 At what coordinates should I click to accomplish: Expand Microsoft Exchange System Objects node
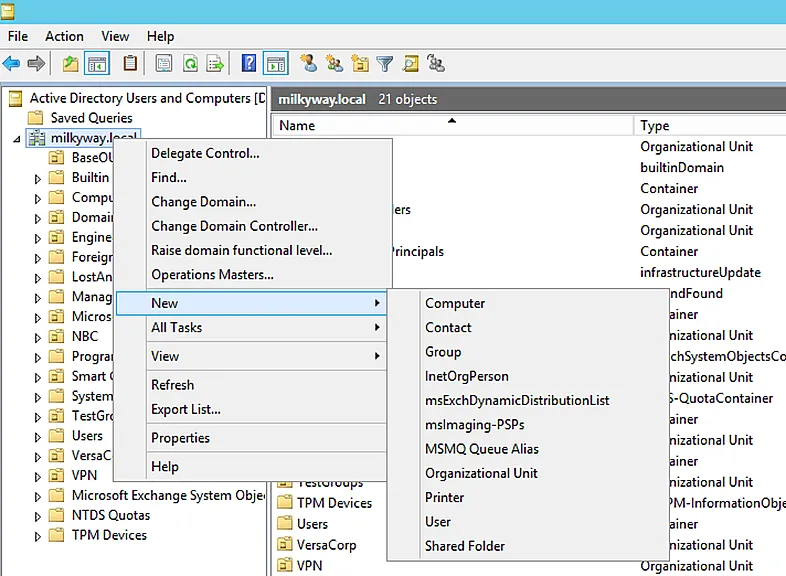click(x=38, y=497)
